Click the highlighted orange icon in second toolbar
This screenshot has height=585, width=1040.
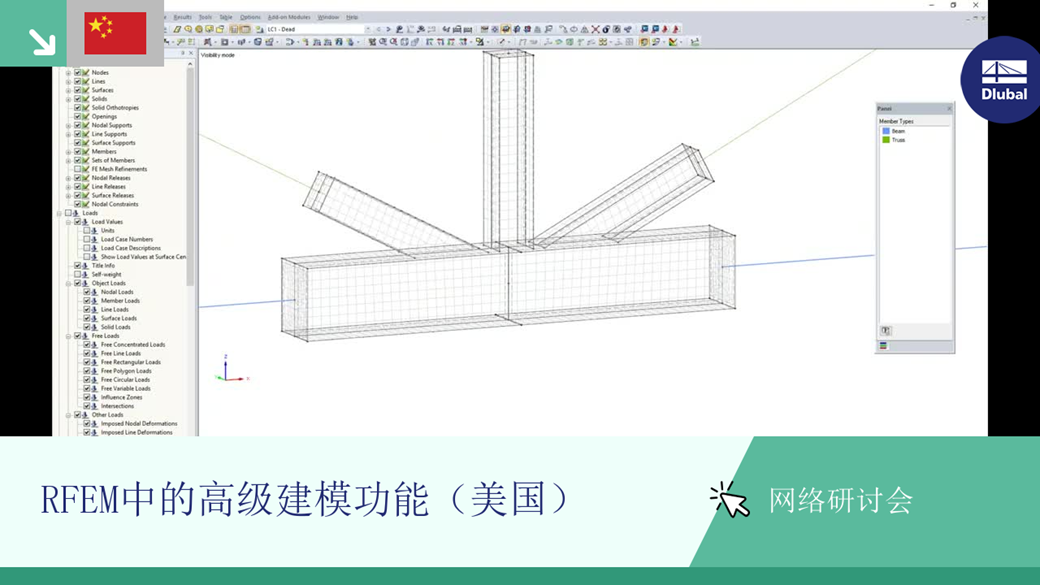(x=644, y=42)
